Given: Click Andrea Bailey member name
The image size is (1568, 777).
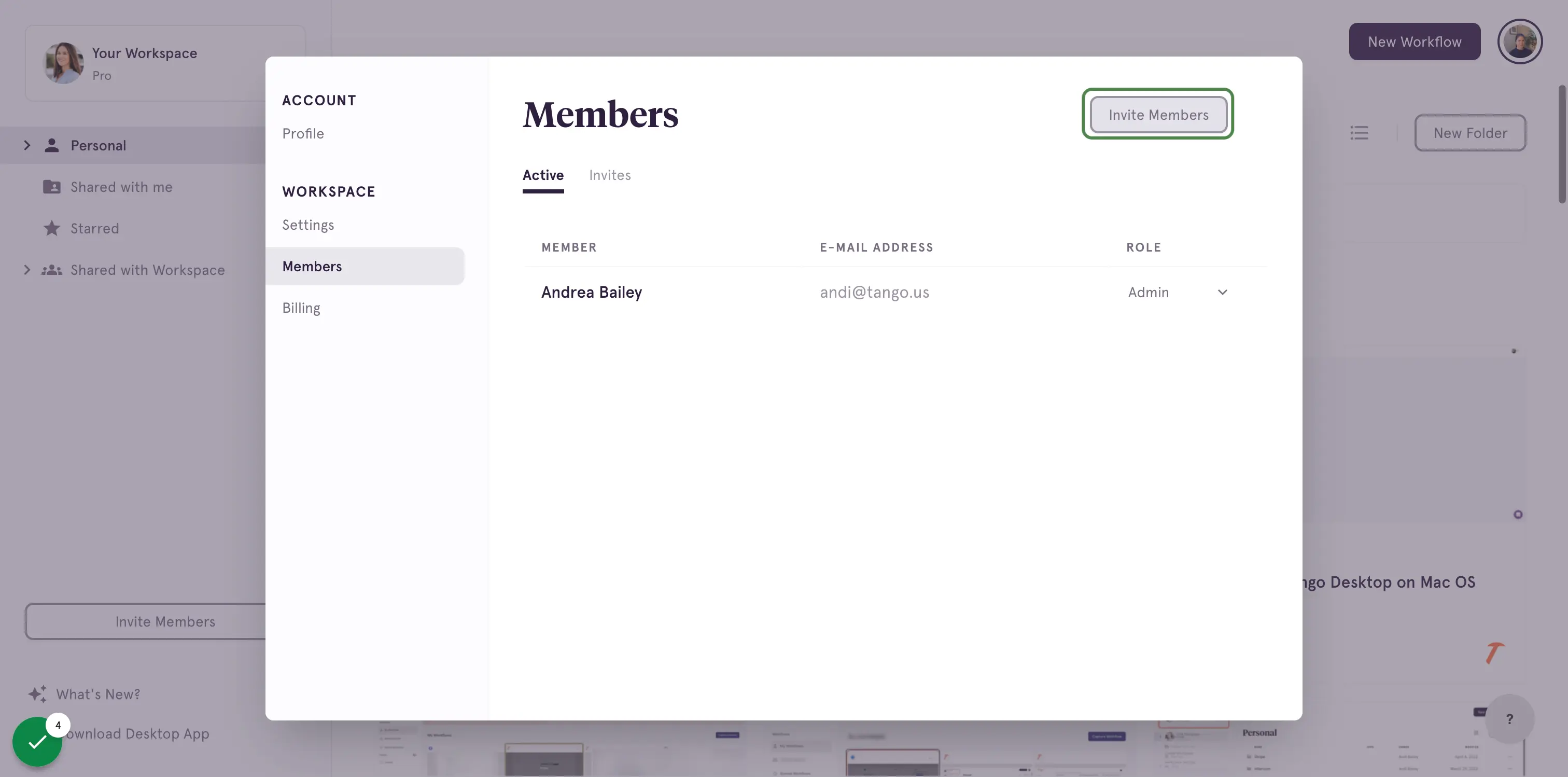Looking at the screenshot, I should click(x=591, y=293).
